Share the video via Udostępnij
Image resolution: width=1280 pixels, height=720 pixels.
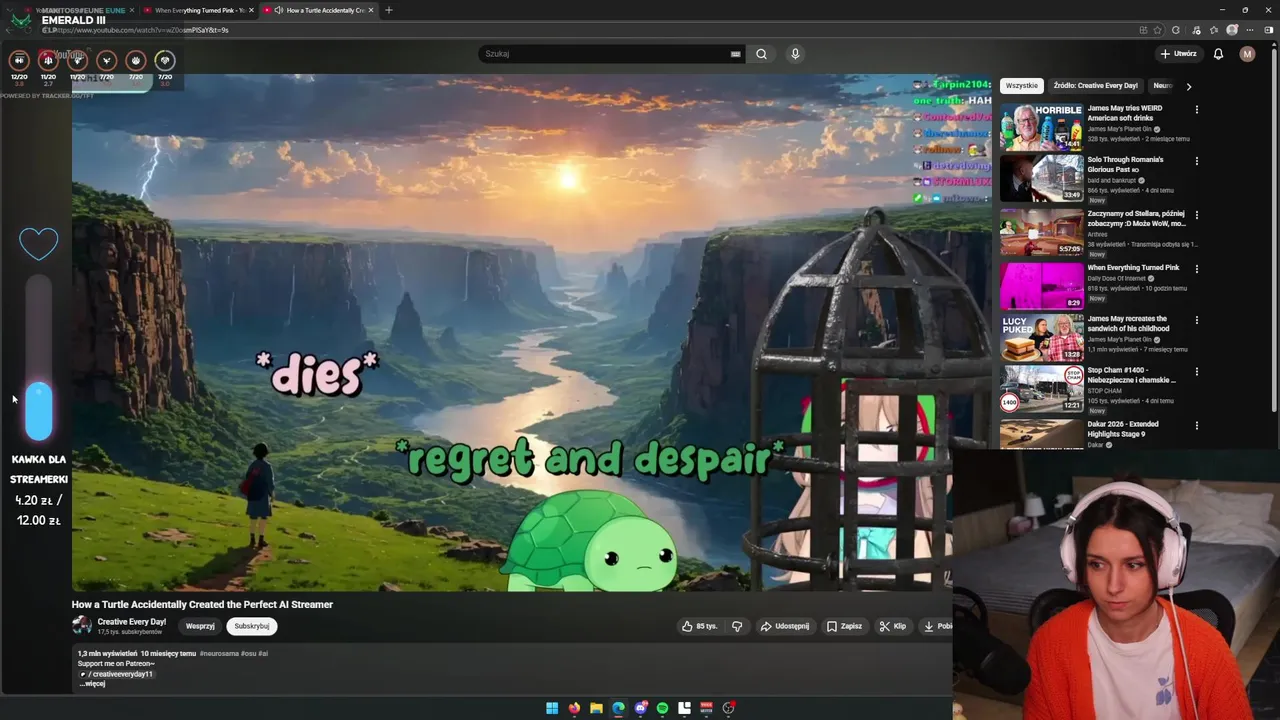tap(785, 626)
